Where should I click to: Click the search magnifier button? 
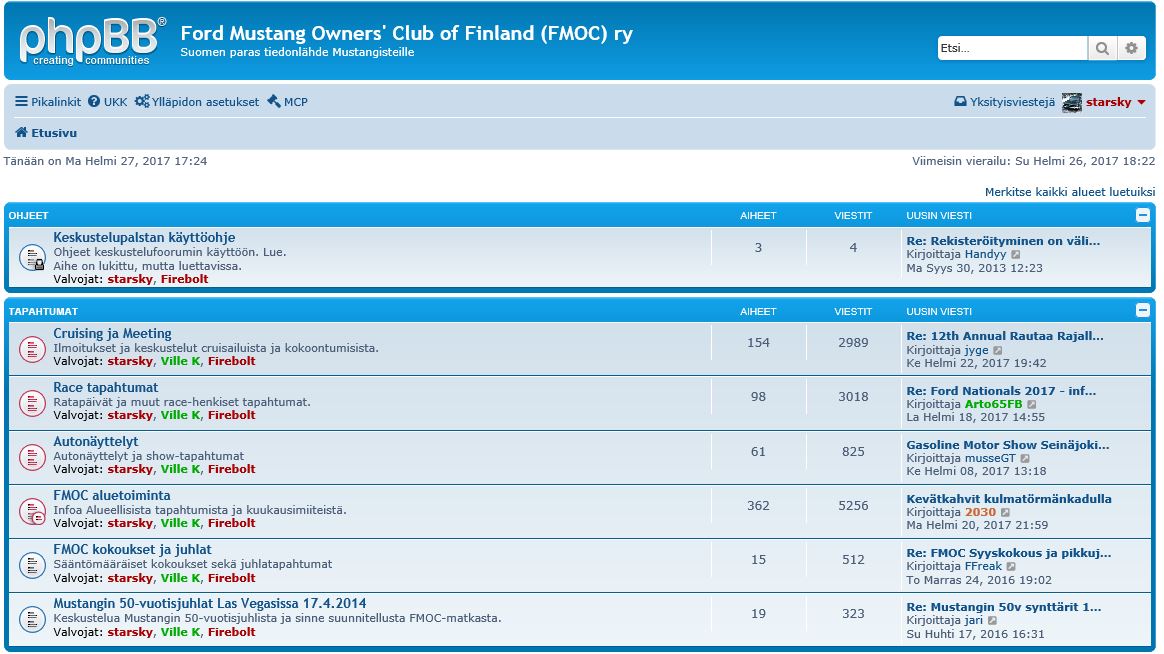point(1102,48)
